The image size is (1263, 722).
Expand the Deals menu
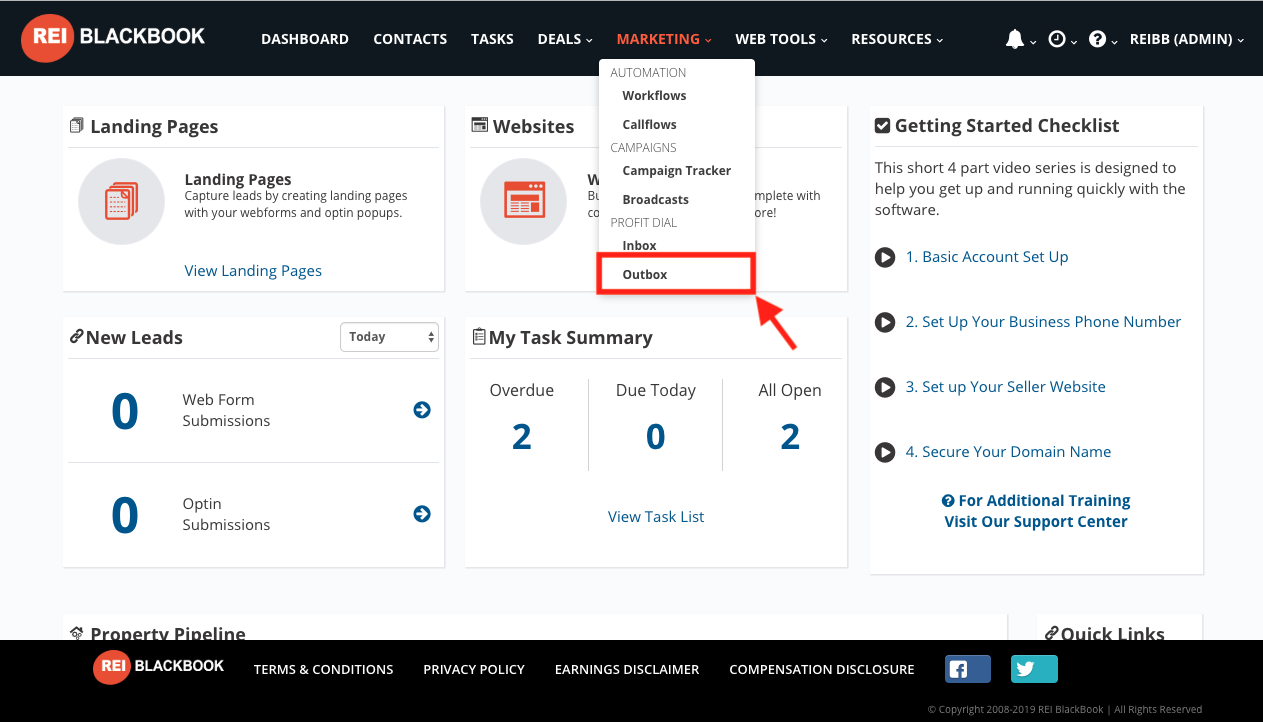click(x=565, y=39)
